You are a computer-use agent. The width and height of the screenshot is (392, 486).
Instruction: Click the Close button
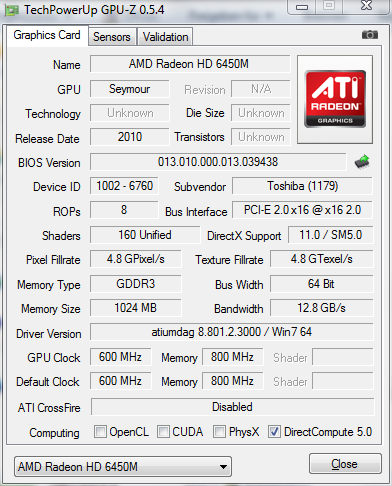(345, 464)
